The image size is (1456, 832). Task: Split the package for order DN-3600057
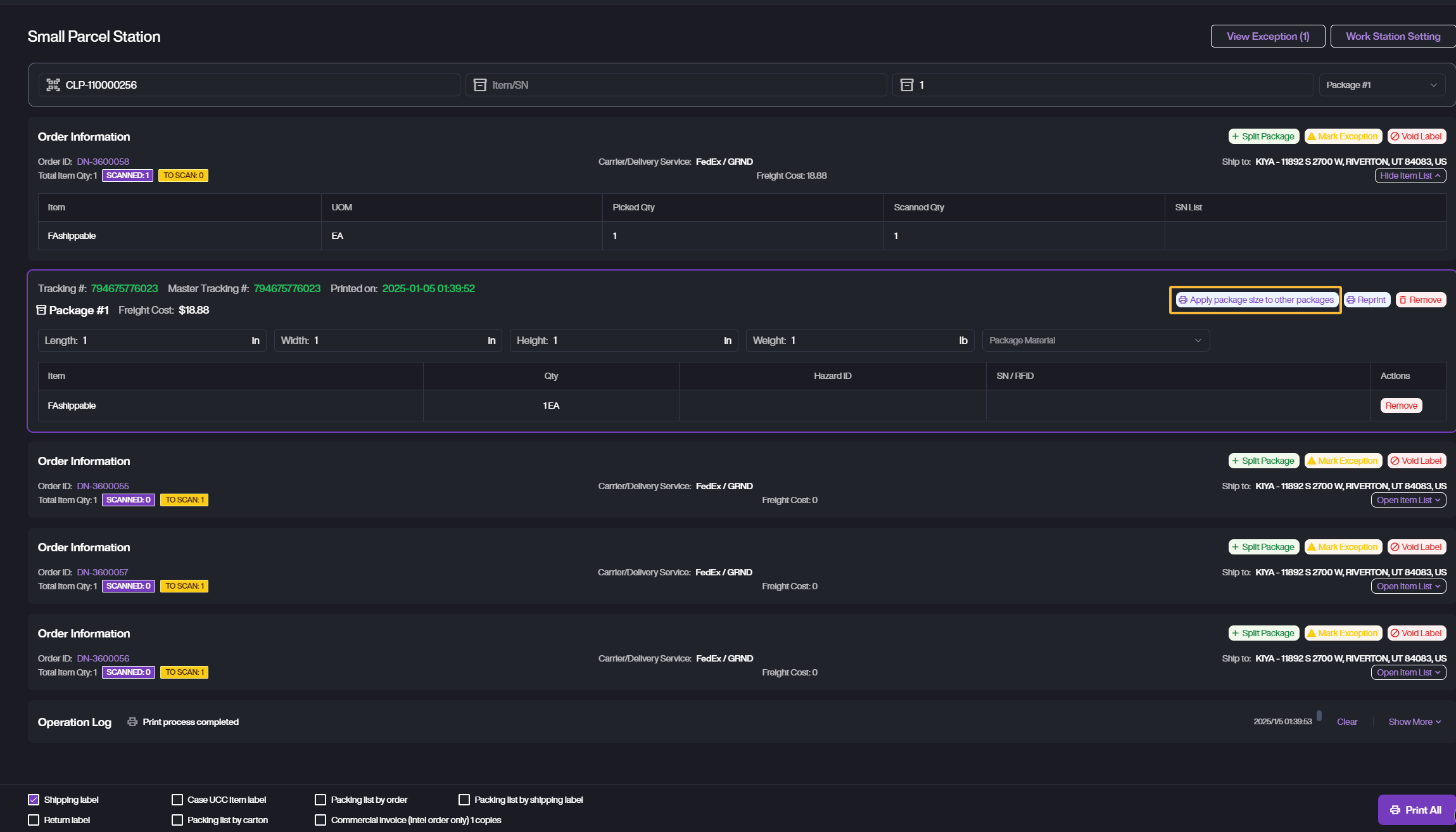point(1263,547)
